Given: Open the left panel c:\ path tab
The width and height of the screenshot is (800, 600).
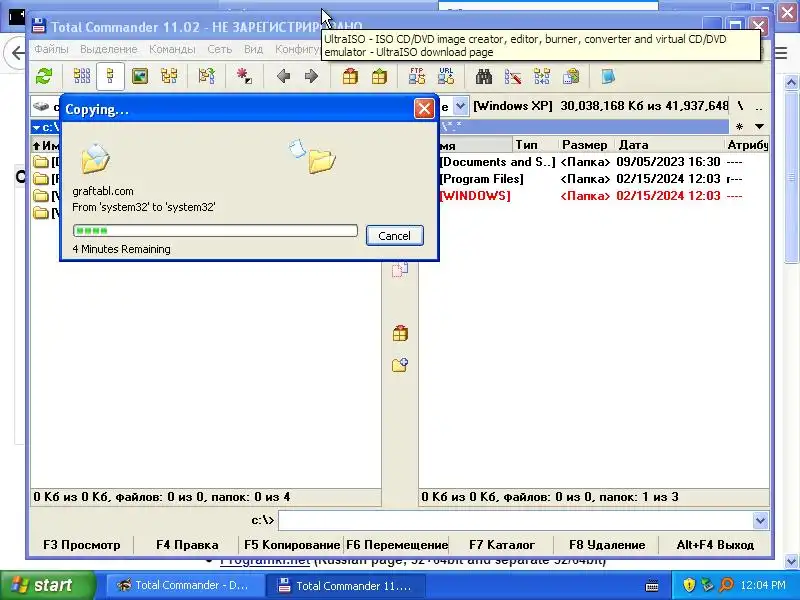Looking at the screenshot, I should point(46,127).
